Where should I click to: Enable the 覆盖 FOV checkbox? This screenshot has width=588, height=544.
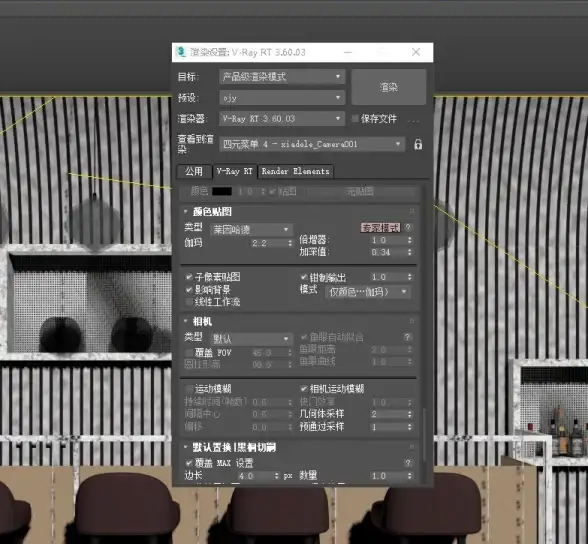click(189, 352)
